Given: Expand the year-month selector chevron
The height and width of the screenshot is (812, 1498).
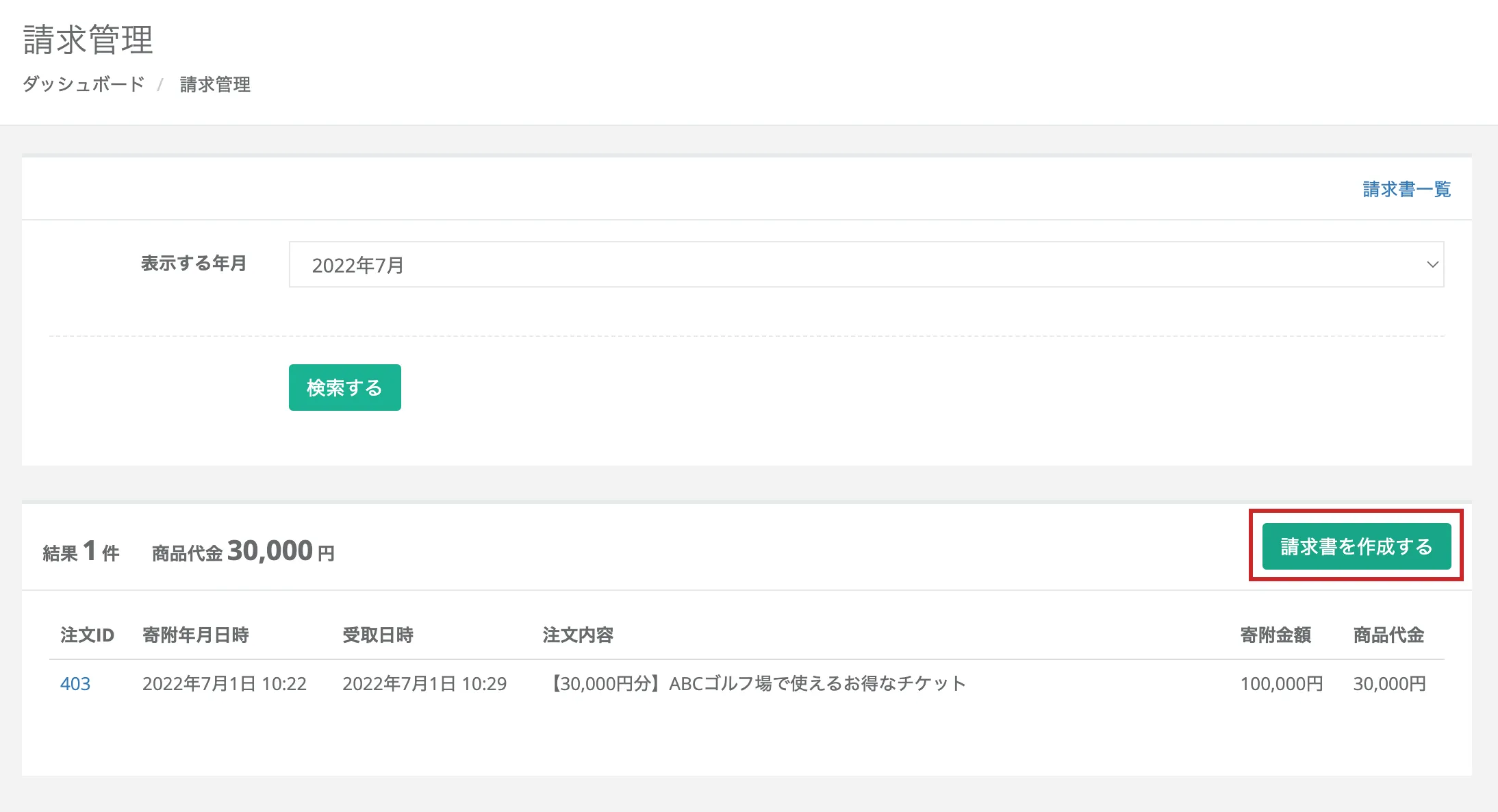Looking at the screenshot, I should [1432, 264].
